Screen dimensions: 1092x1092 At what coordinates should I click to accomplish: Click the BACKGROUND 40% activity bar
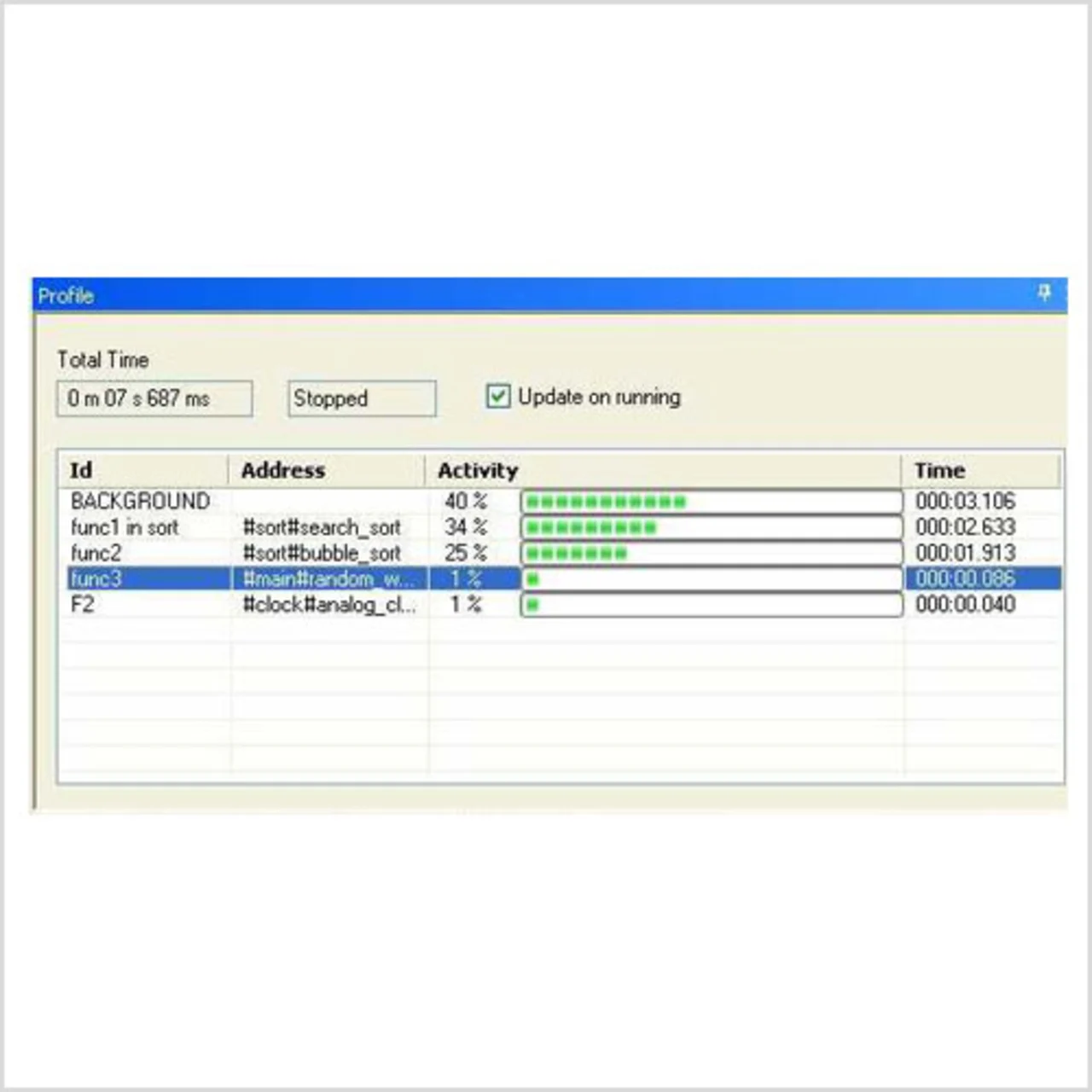pos(711,502)
